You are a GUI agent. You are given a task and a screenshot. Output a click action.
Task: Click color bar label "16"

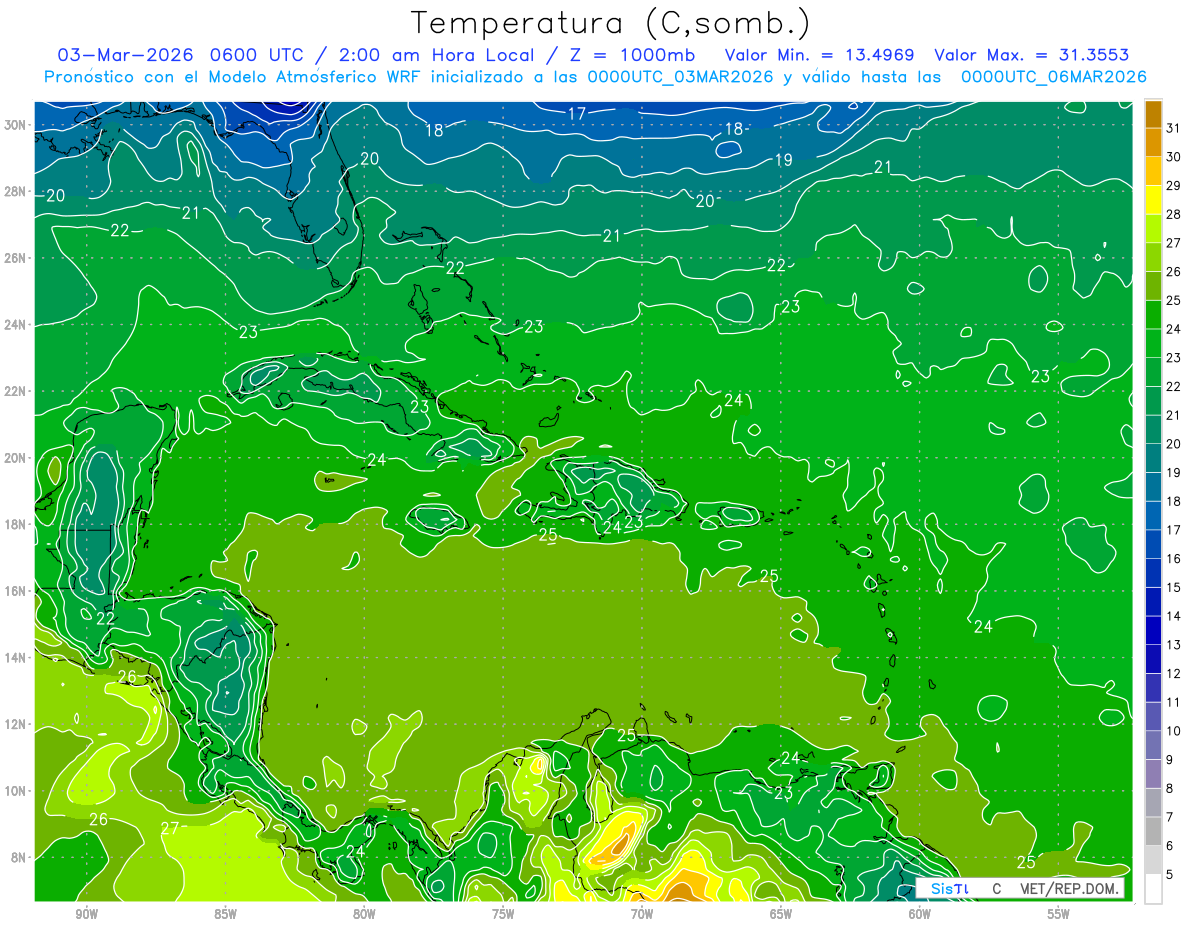(1174, 558)
